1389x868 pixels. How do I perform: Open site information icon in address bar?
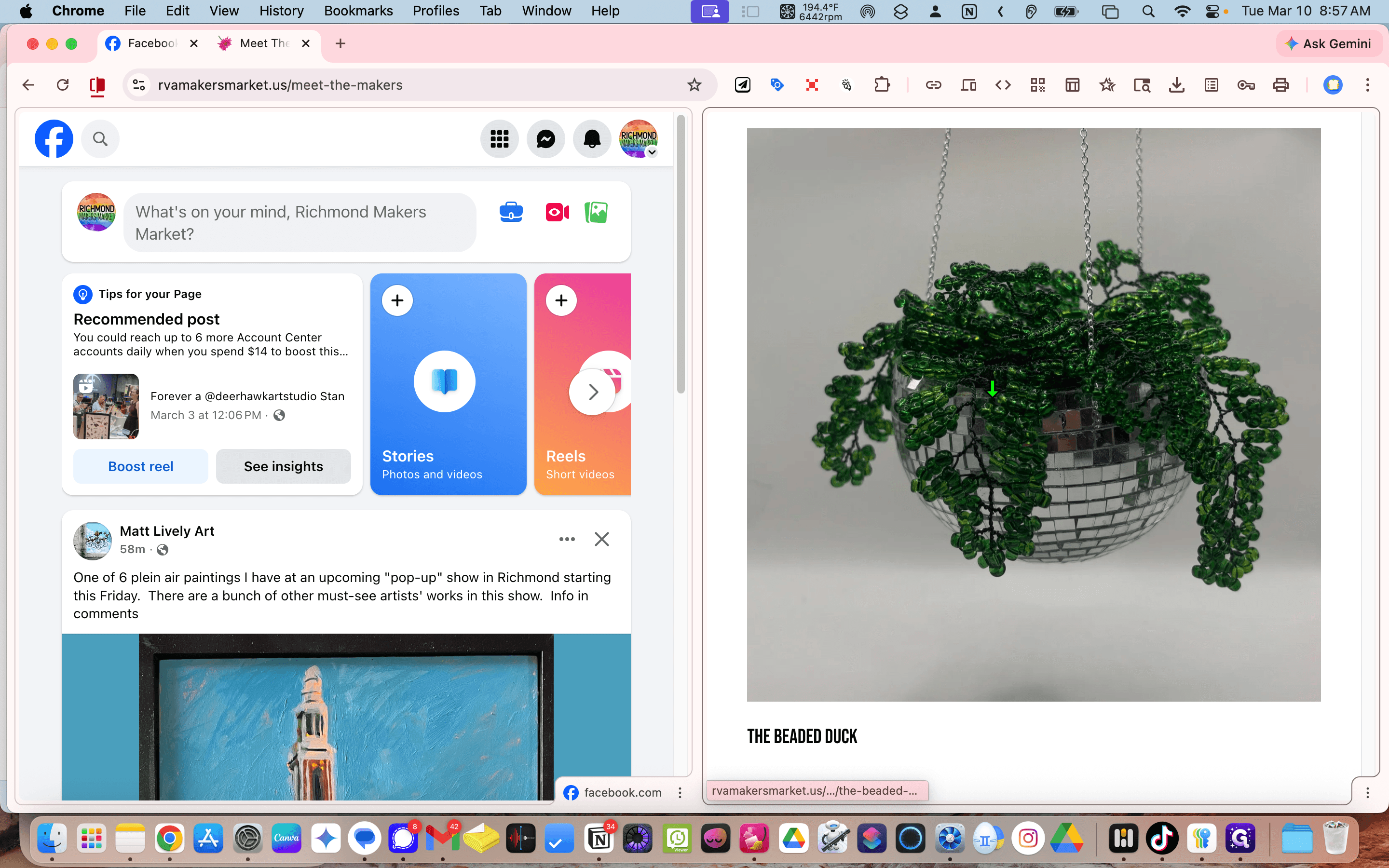[139, 85]
